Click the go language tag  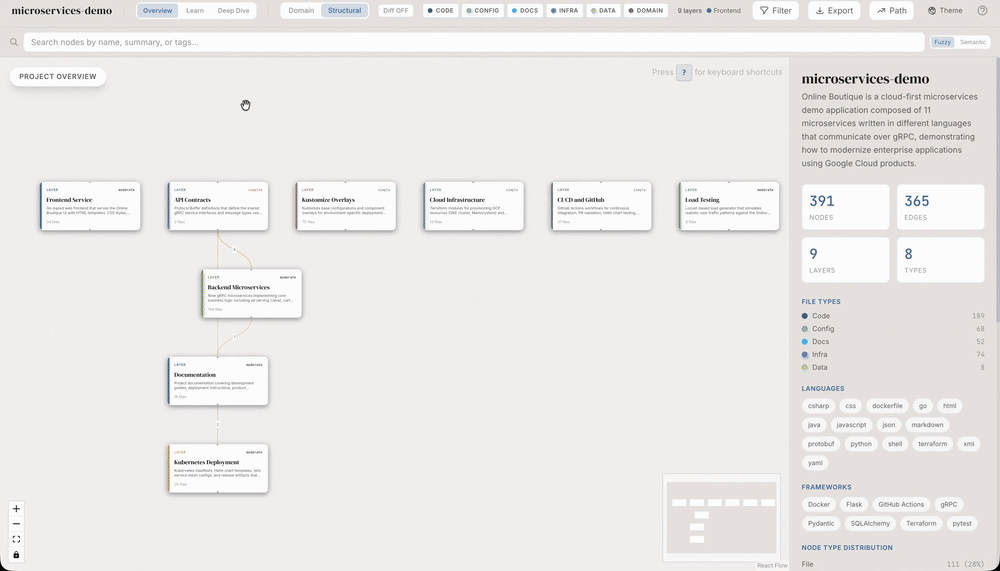923,406
